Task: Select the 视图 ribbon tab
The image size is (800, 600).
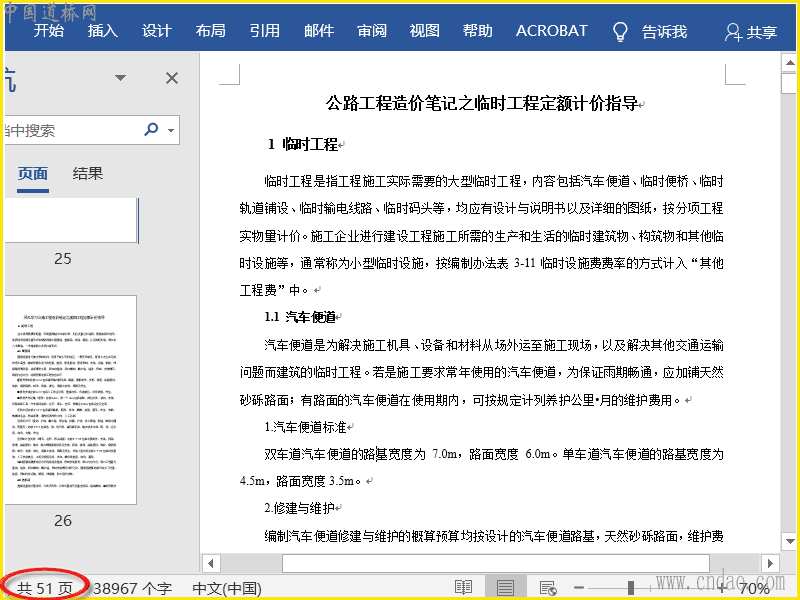Action: point(424,31)
